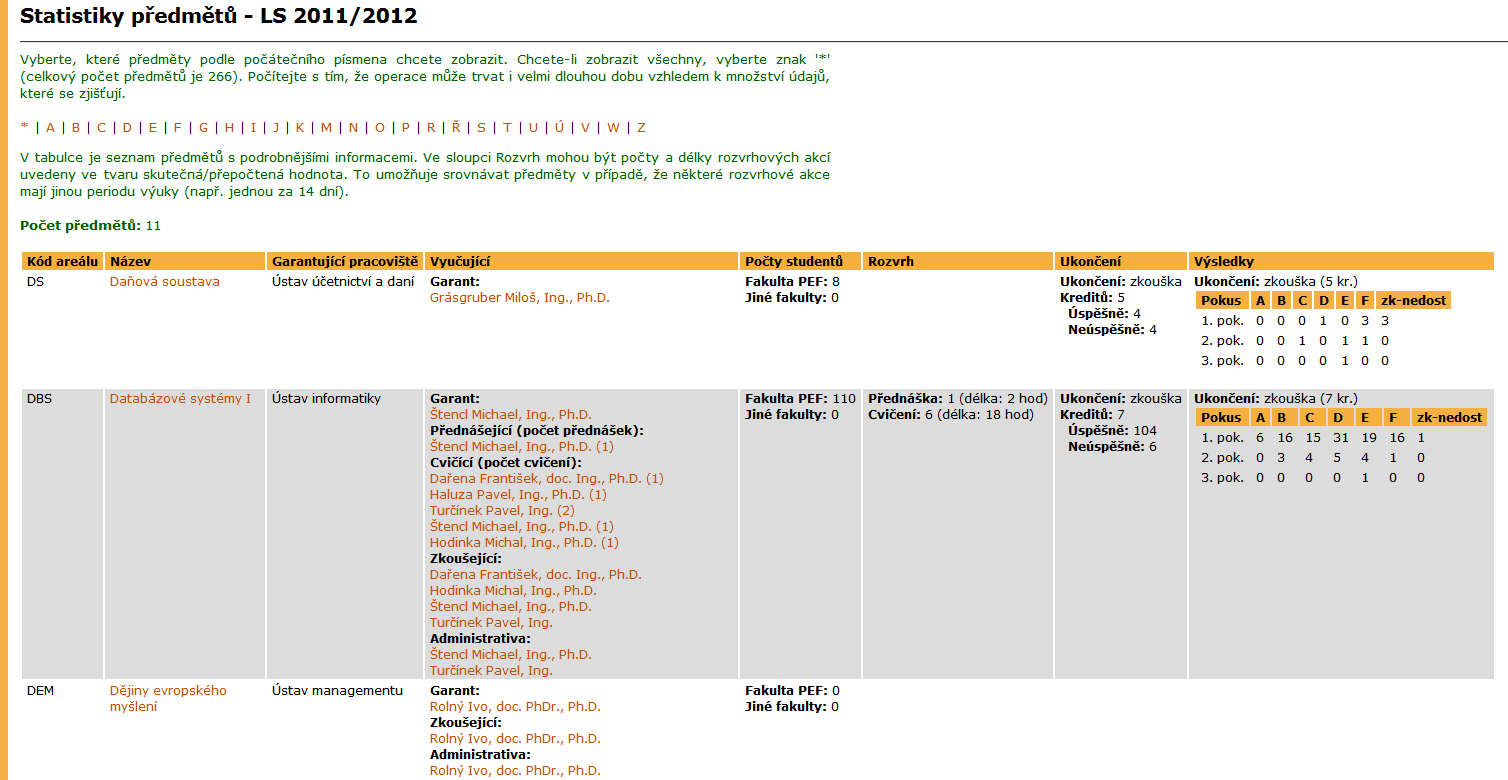Filter subjects by letter D
This screenshot has height=780, width=1508.
[x=128, y=128]
